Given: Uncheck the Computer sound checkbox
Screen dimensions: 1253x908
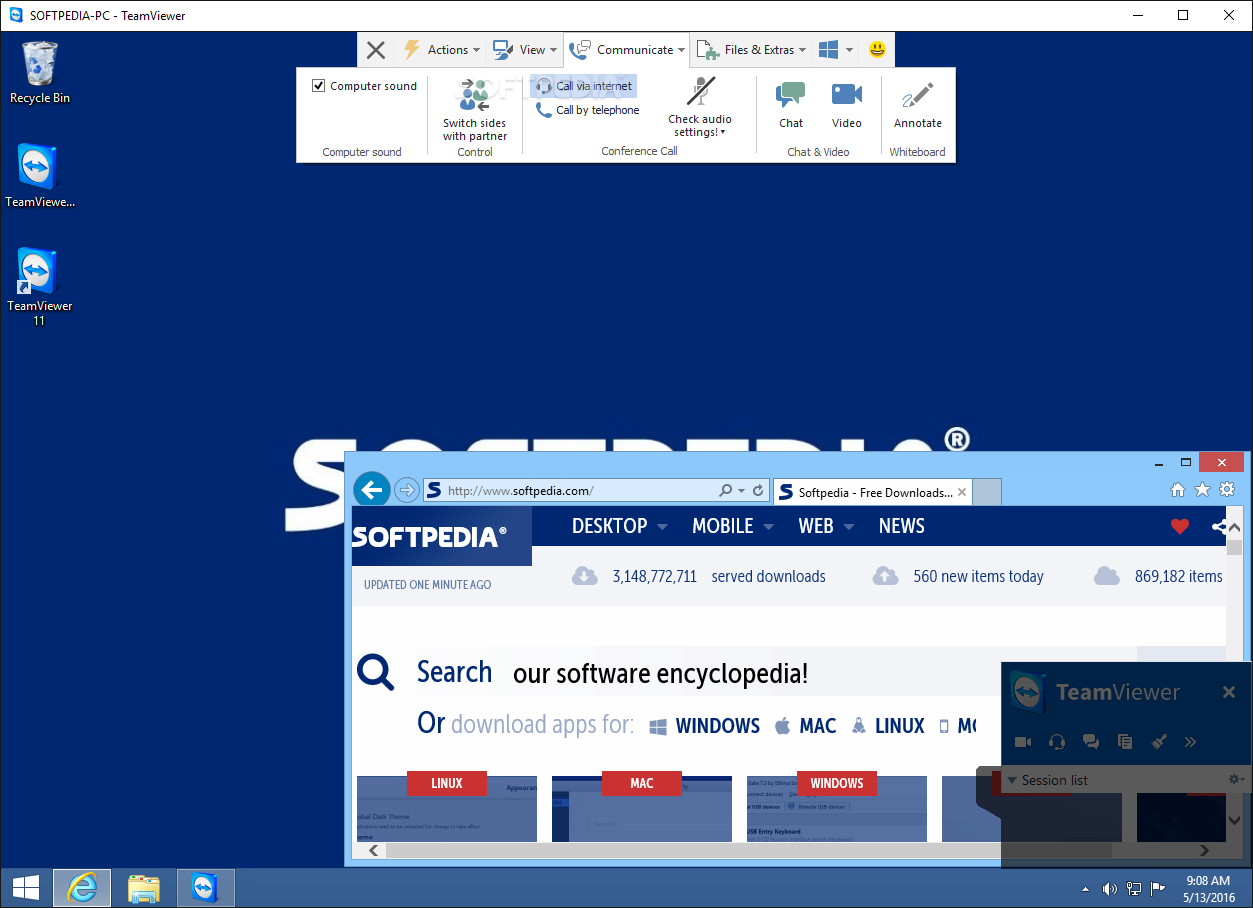Looking at the screenshot, I should click(x=319, y=86).
